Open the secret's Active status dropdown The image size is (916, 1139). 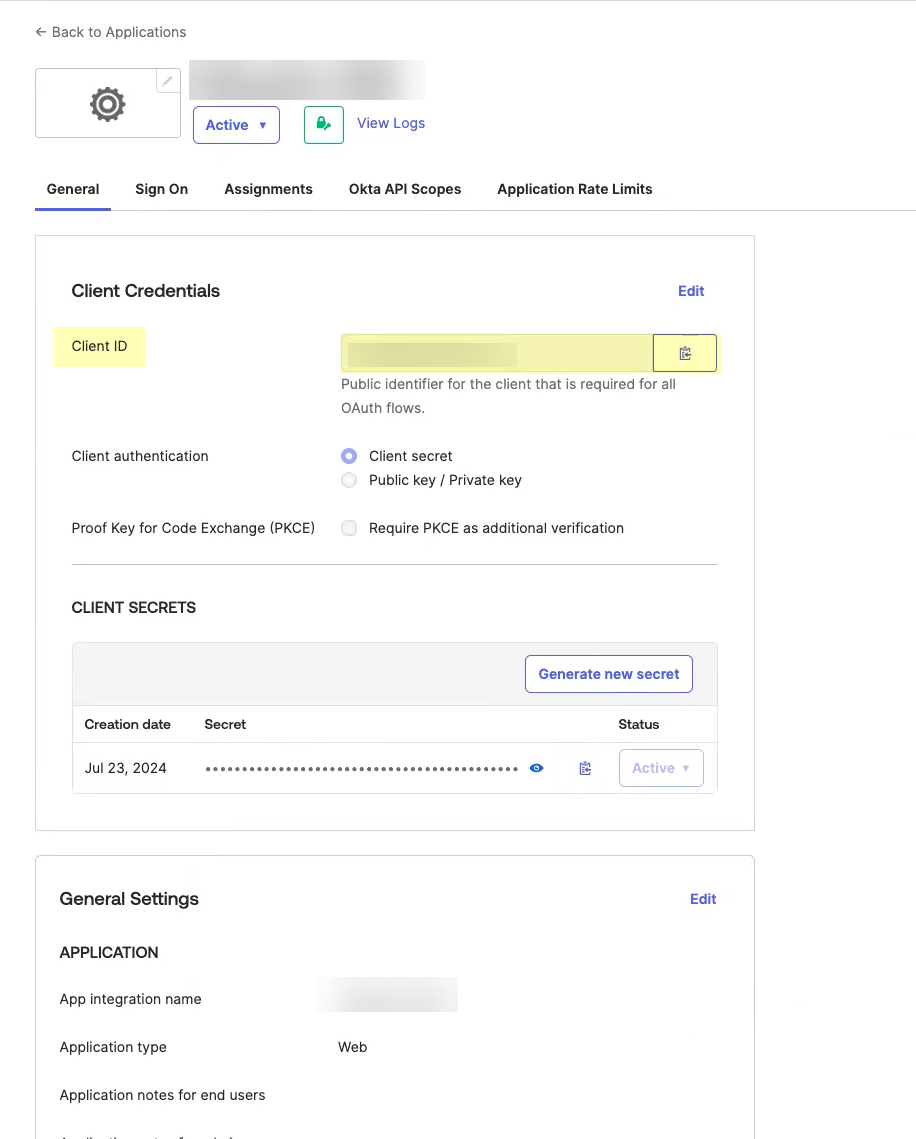click(661, 768)
